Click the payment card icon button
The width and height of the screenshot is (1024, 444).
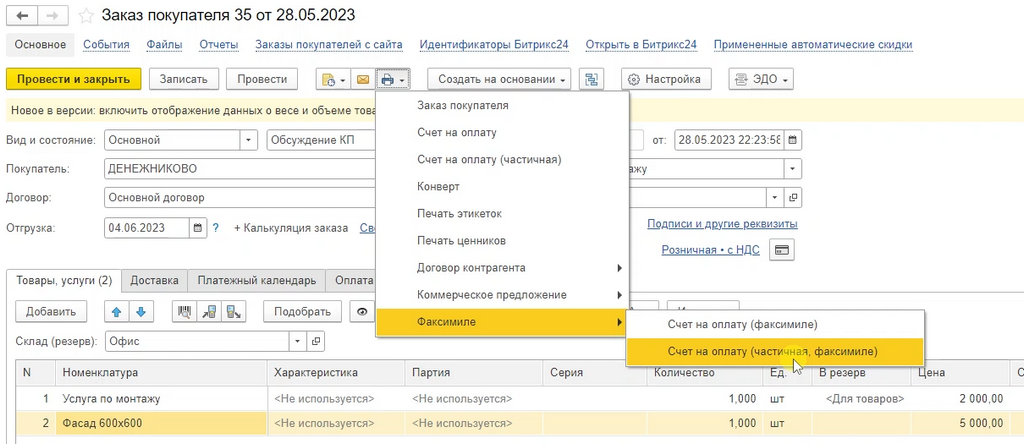[782, 250]
